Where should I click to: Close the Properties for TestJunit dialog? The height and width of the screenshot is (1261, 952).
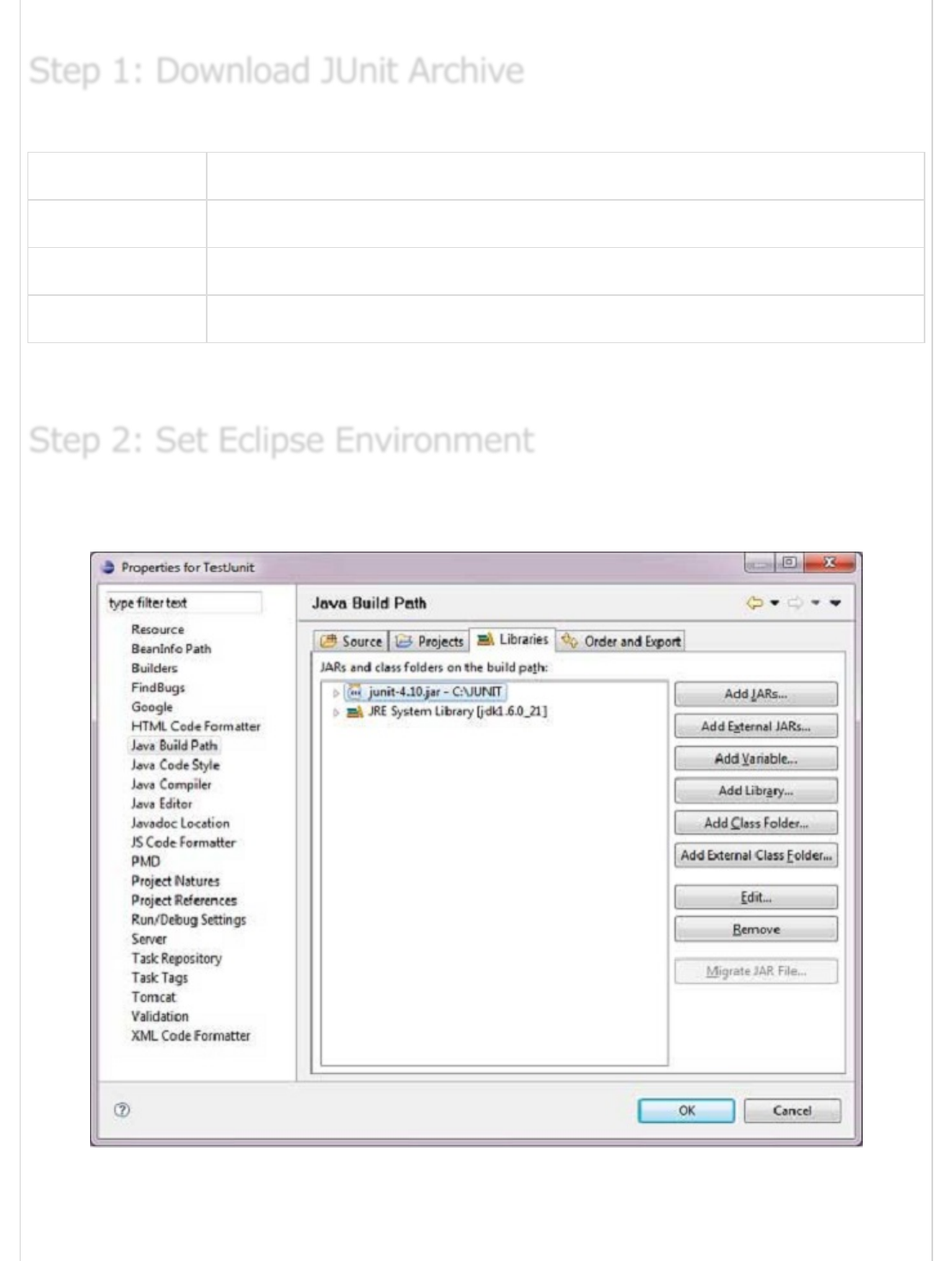pyautogui.click(x=829, y=563)
